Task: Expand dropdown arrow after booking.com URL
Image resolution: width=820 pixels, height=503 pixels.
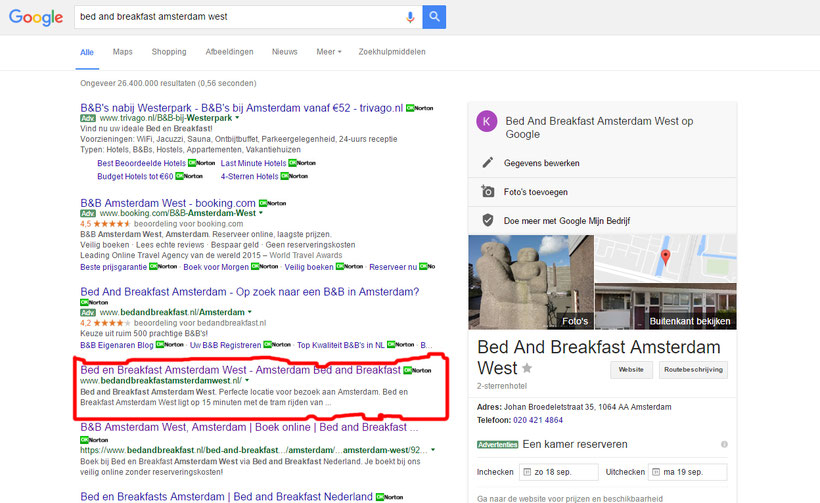Action: (260, 213)
